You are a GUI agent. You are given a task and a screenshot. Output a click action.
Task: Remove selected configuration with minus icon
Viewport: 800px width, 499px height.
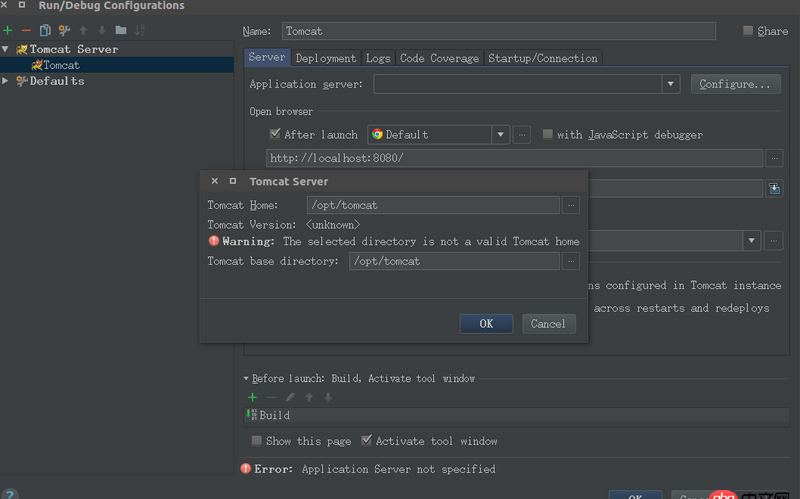click(x=26, y=31)
